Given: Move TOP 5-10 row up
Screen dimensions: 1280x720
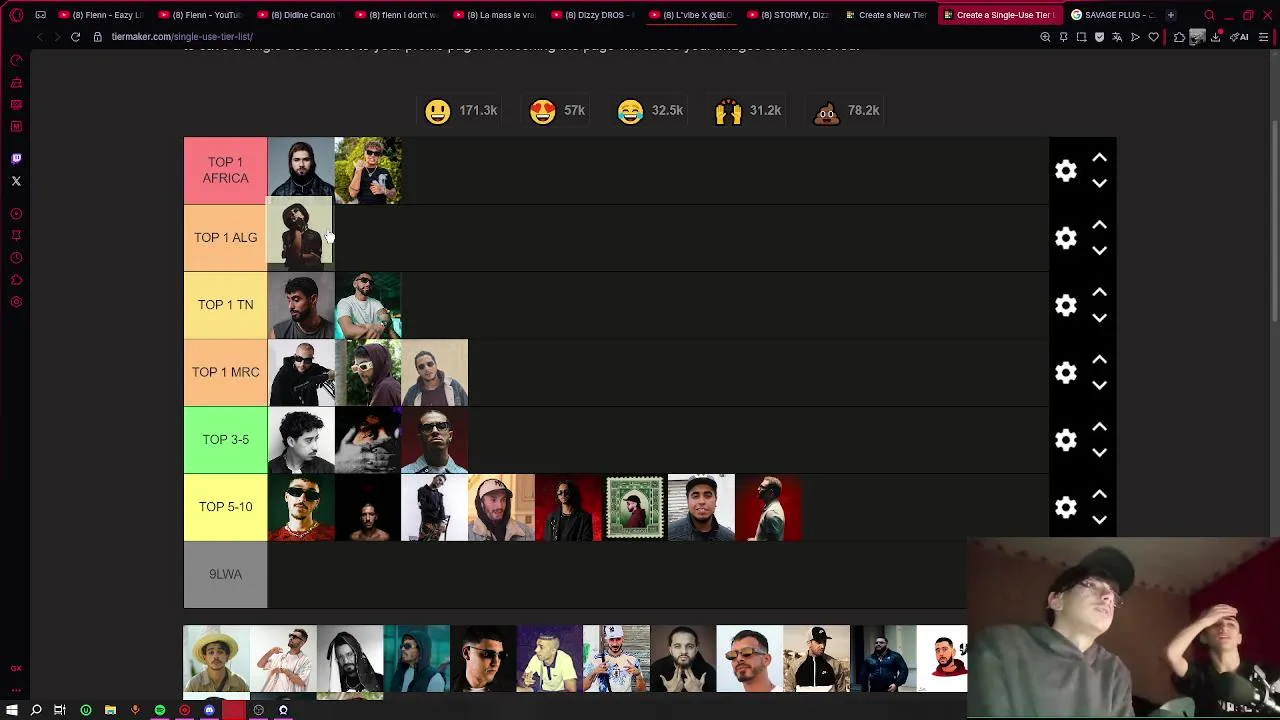Looking at the screenshot, I should tap(1099, 494).
